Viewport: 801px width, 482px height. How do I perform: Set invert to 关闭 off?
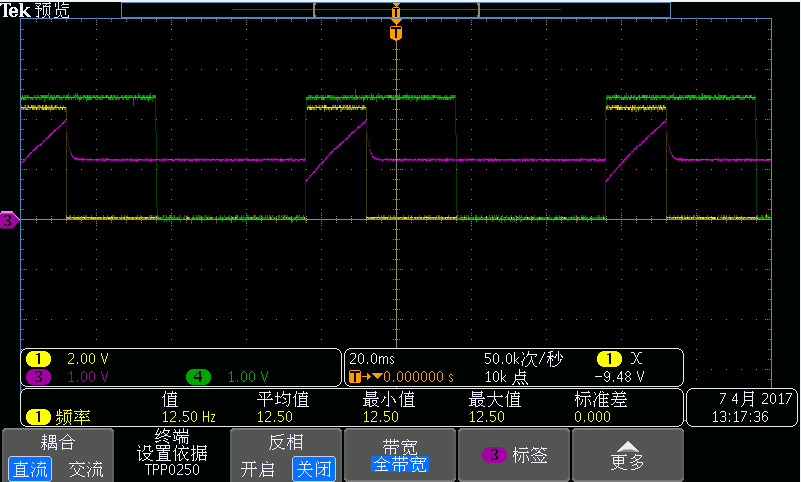(314, 469)
